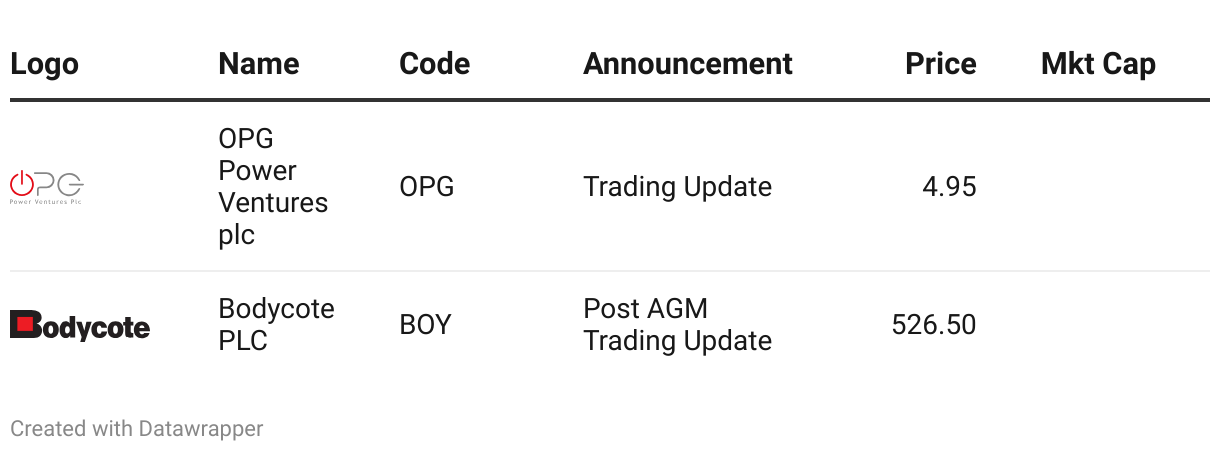Open the OPG Trading Update announcement

677,187
